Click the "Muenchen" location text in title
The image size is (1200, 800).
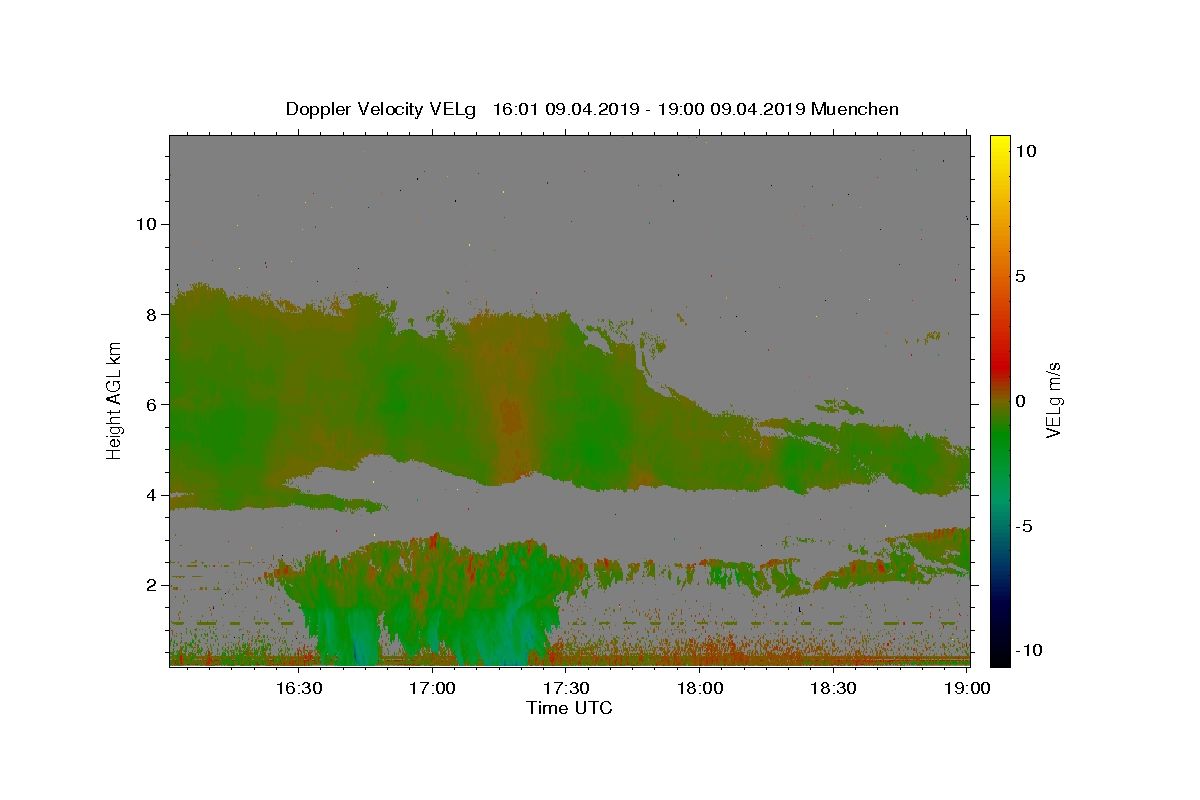click(x=855, y=109)
